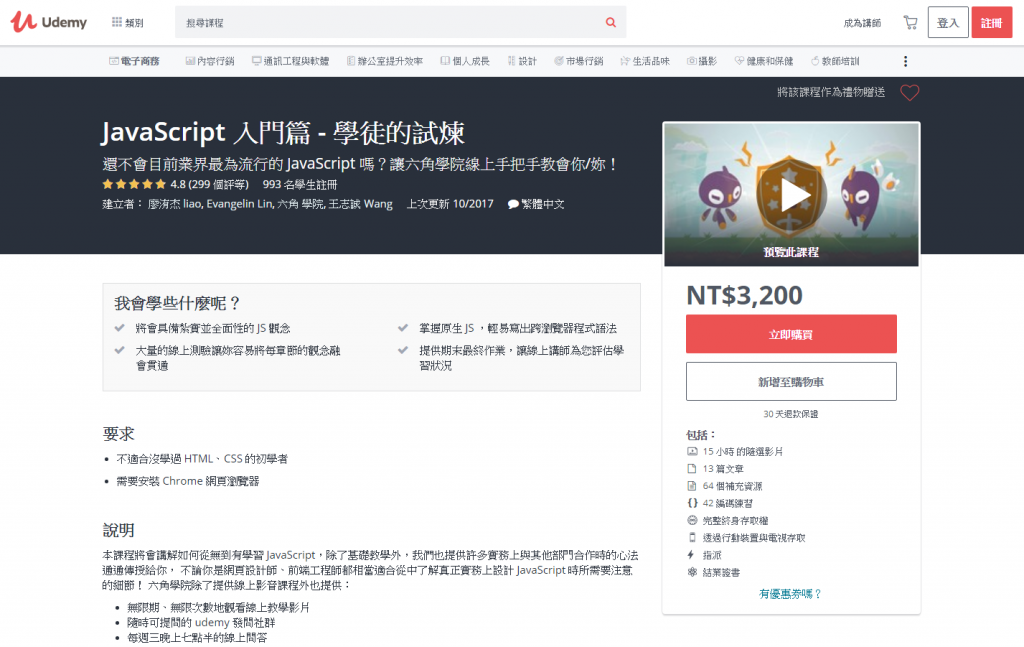1024x647 pixels.
Task: Click the red search magnifier icon
Action: (611, 22)
